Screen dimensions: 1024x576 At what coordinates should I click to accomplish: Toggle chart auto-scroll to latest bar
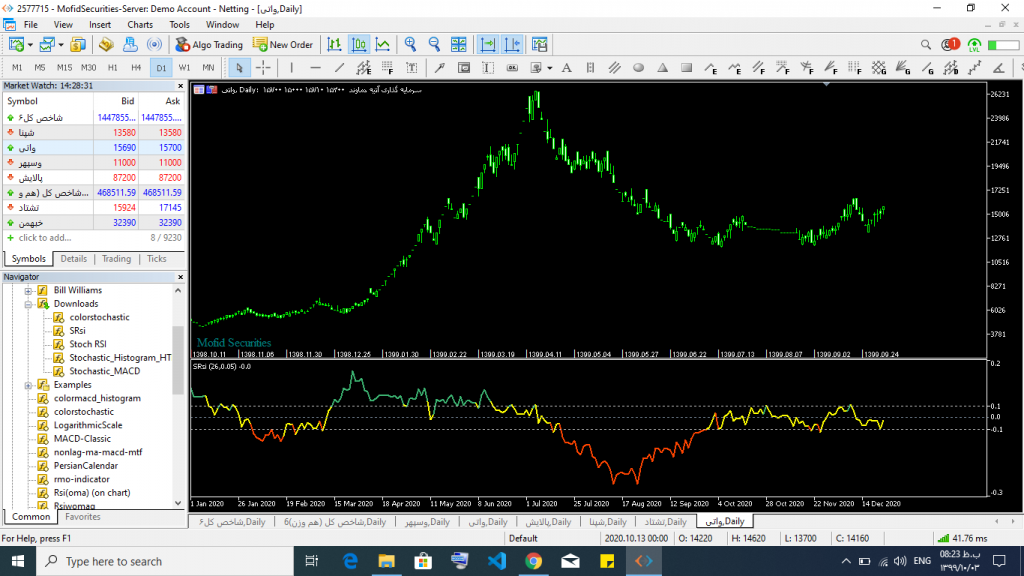point(488,44)
